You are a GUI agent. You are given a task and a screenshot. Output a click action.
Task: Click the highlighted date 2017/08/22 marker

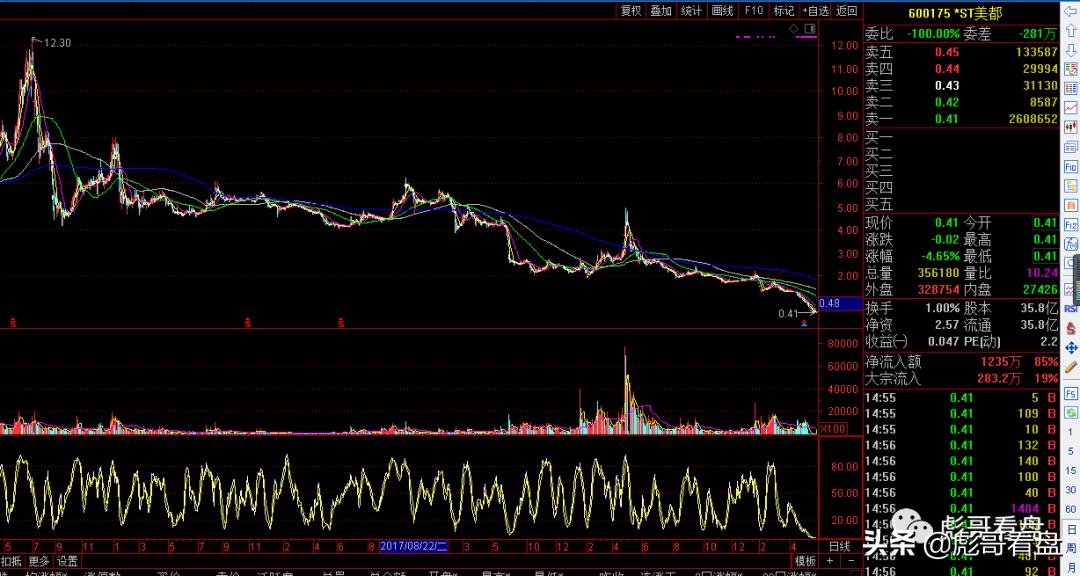tap(415, 546)
